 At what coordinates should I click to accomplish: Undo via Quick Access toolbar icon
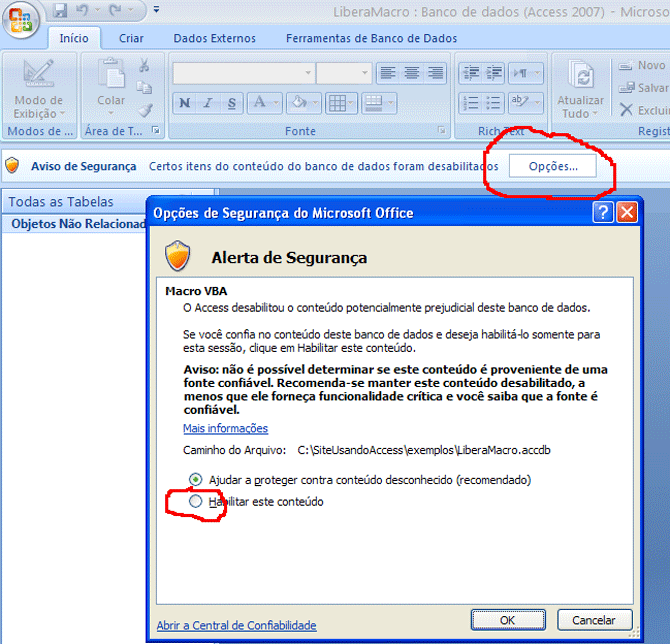(x=82, y=10)
